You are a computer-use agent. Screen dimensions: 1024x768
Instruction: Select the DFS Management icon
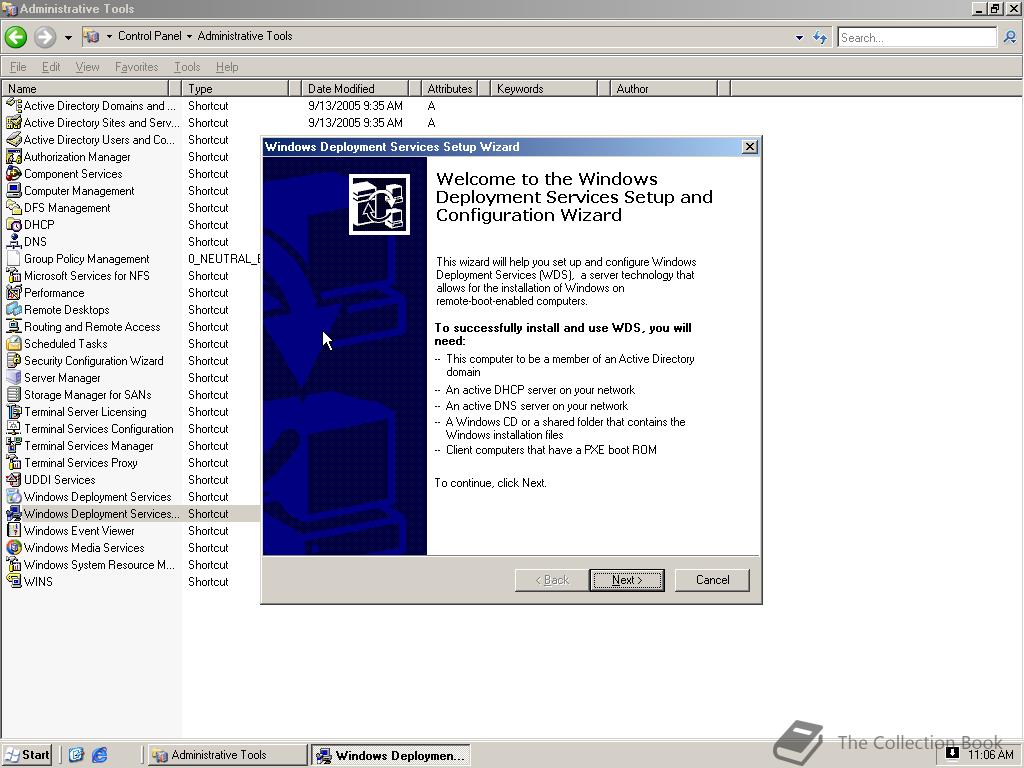point(14,207)
